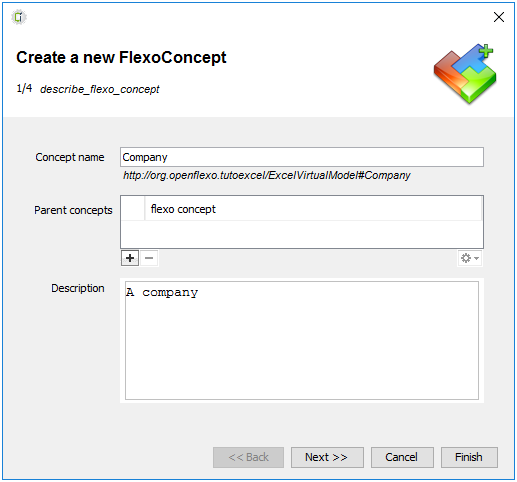517x482 pixels.
Task: Click the FlexoConcept puzzle logo image
Action: [x=465, y=74]
